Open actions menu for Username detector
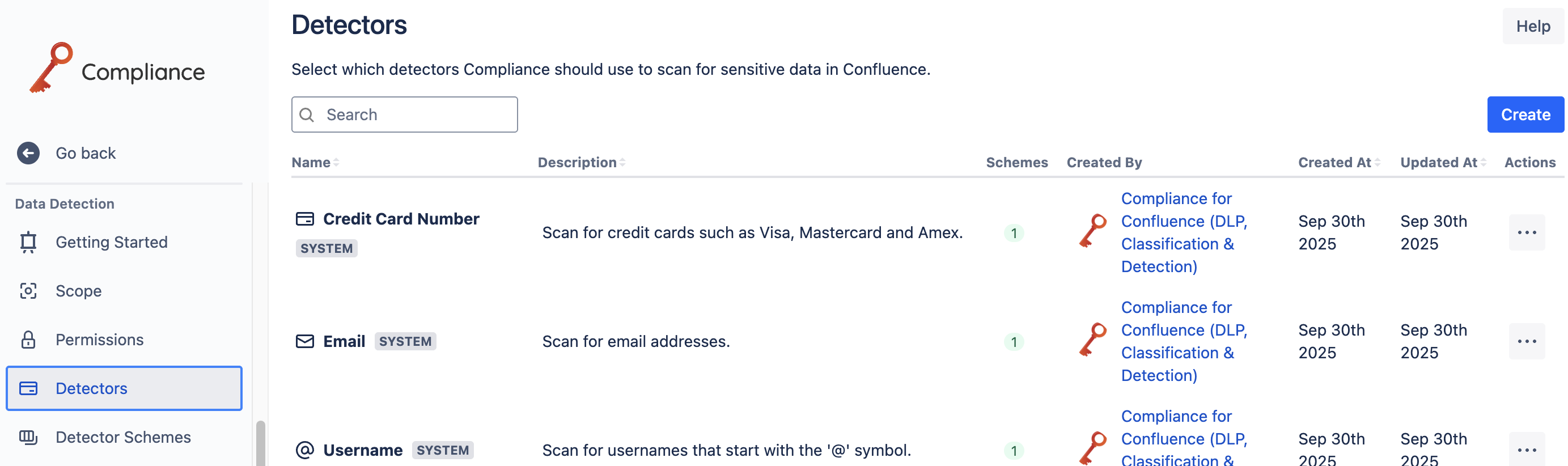Viewport: 1568px width, 466px height. click(x=1526, y=450)
